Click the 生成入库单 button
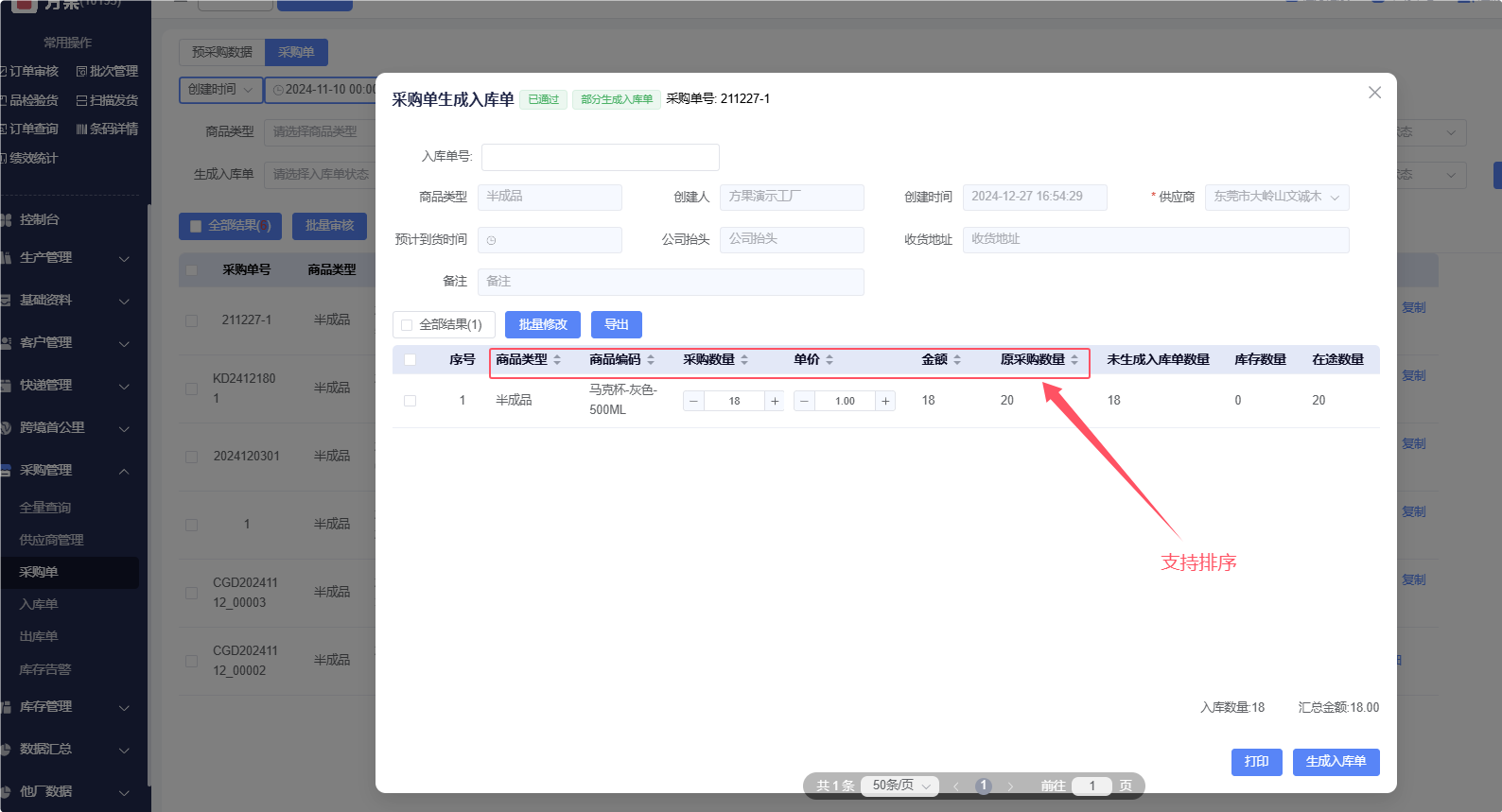Screen dimensions: 1502x812 (x=1336, y=762)
